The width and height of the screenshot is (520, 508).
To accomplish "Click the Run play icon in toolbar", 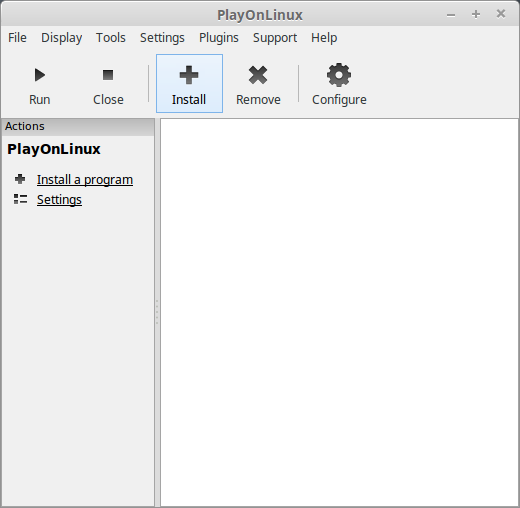I will point(40,75).
